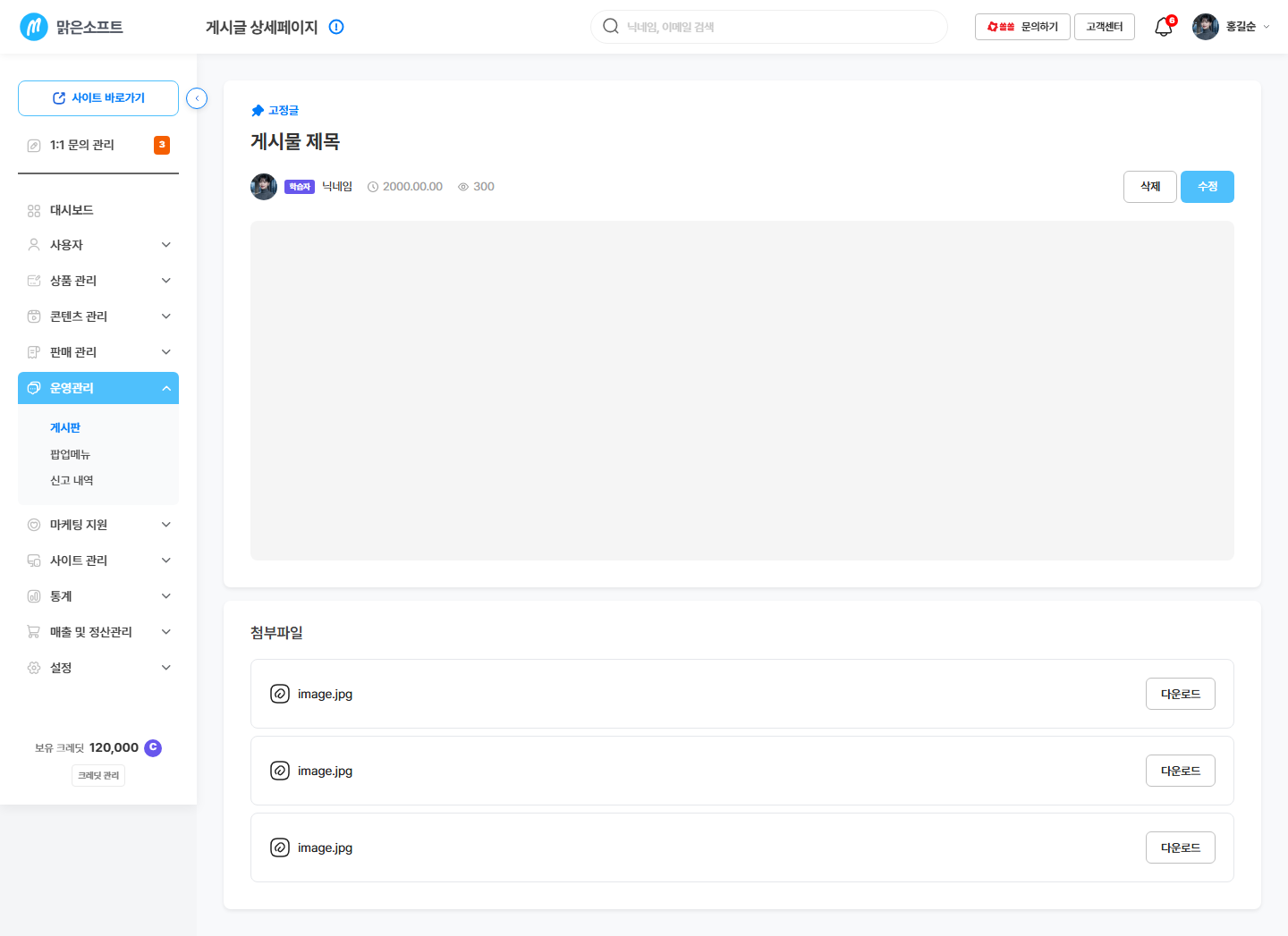The height and width of the screenshot is (936, 1288).
Task: Click the 사이트 관리 icon
Action: (x=34, y=561)
